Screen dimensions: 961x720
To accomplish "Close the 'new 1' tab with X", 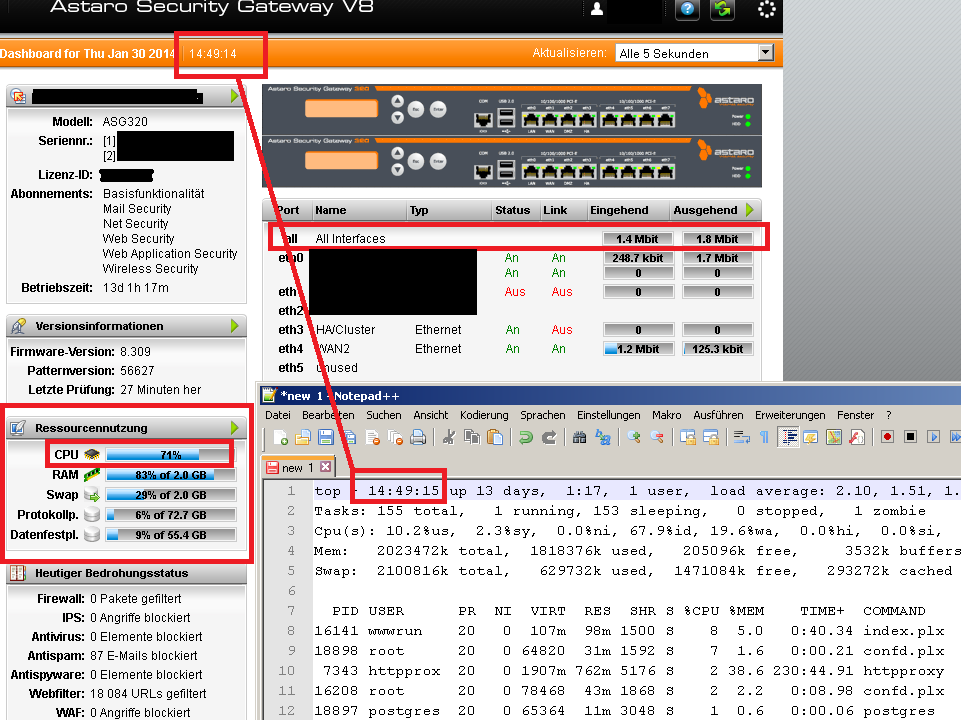I will pos(325,468).
